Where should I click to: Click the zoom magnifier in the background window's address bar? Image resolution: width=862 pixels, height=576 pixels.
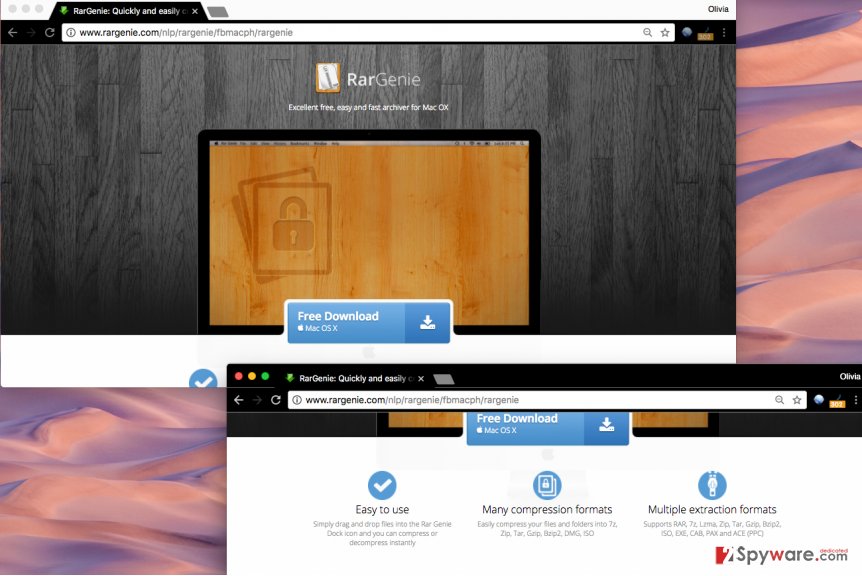tap(648, 32)
